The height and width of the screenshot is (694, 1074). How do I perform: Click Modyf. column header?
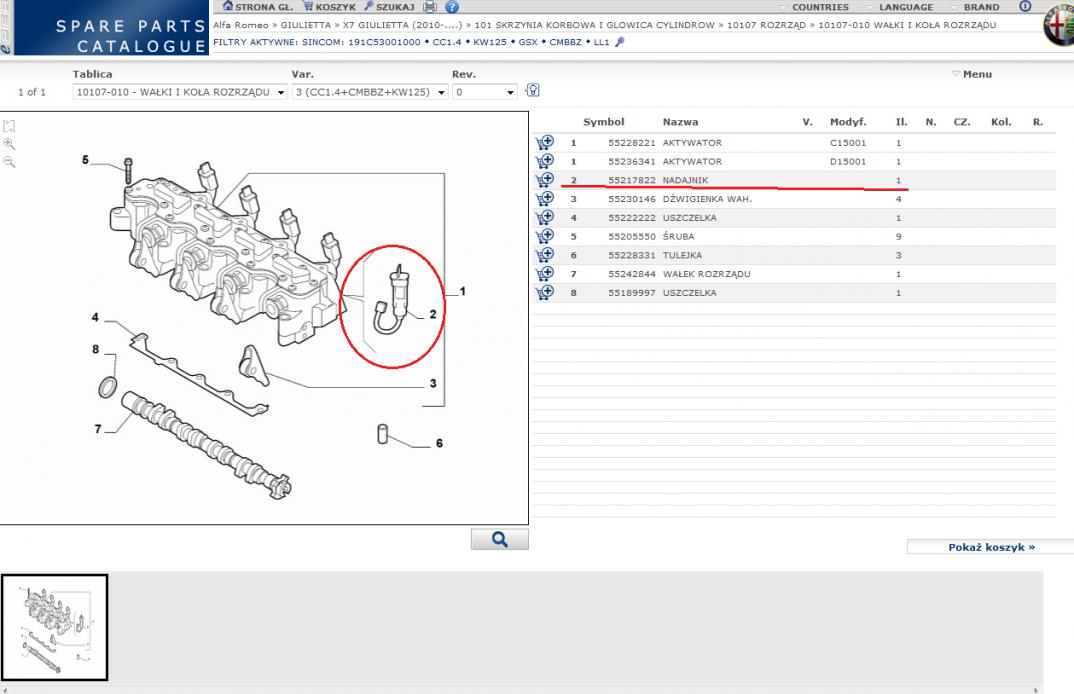848,122
